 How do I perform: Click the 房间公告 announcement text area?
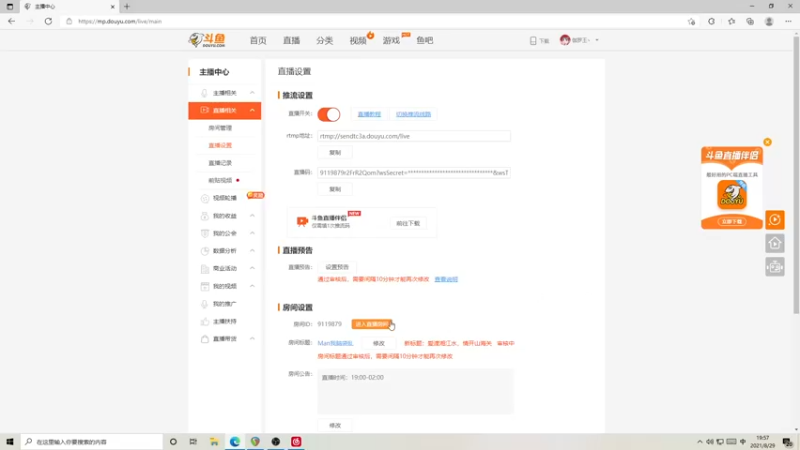(415, 391)
